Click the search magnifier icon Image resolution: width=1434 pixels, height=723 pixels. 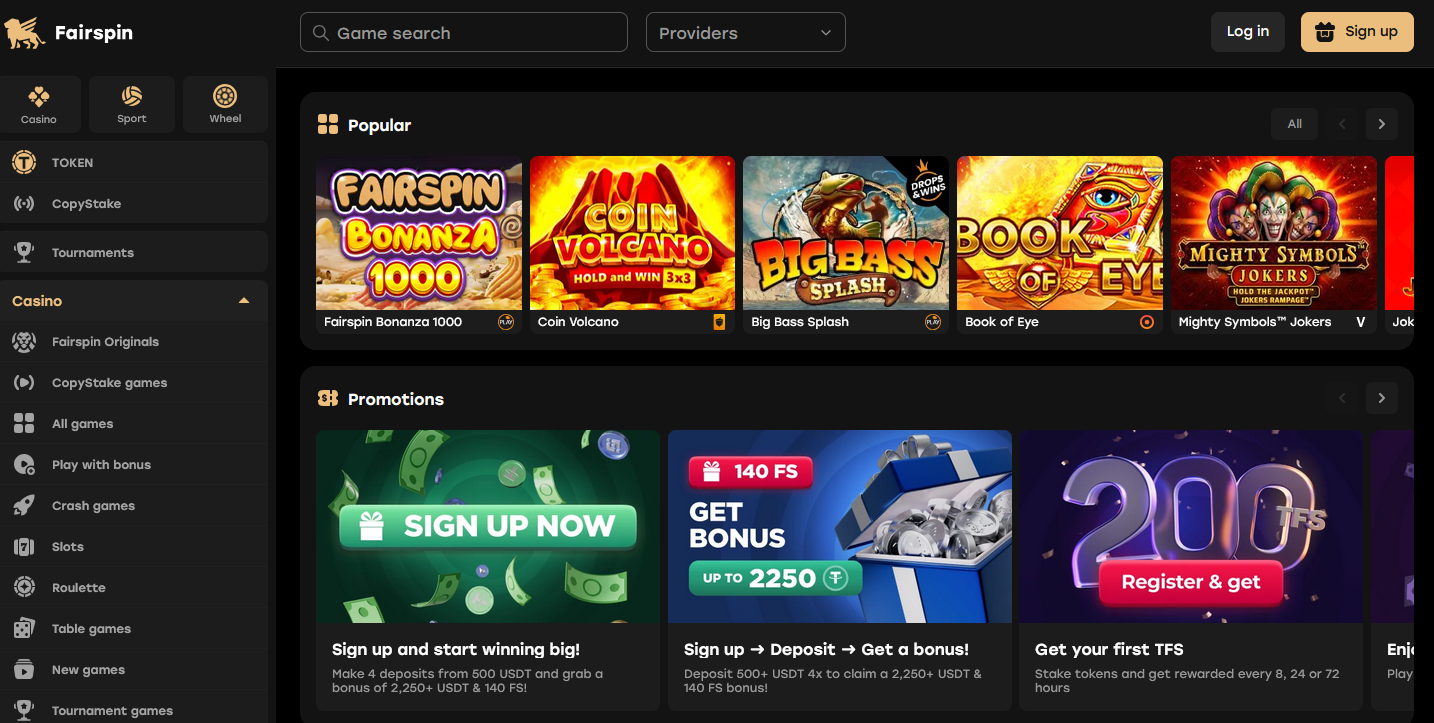click(321, 33)
